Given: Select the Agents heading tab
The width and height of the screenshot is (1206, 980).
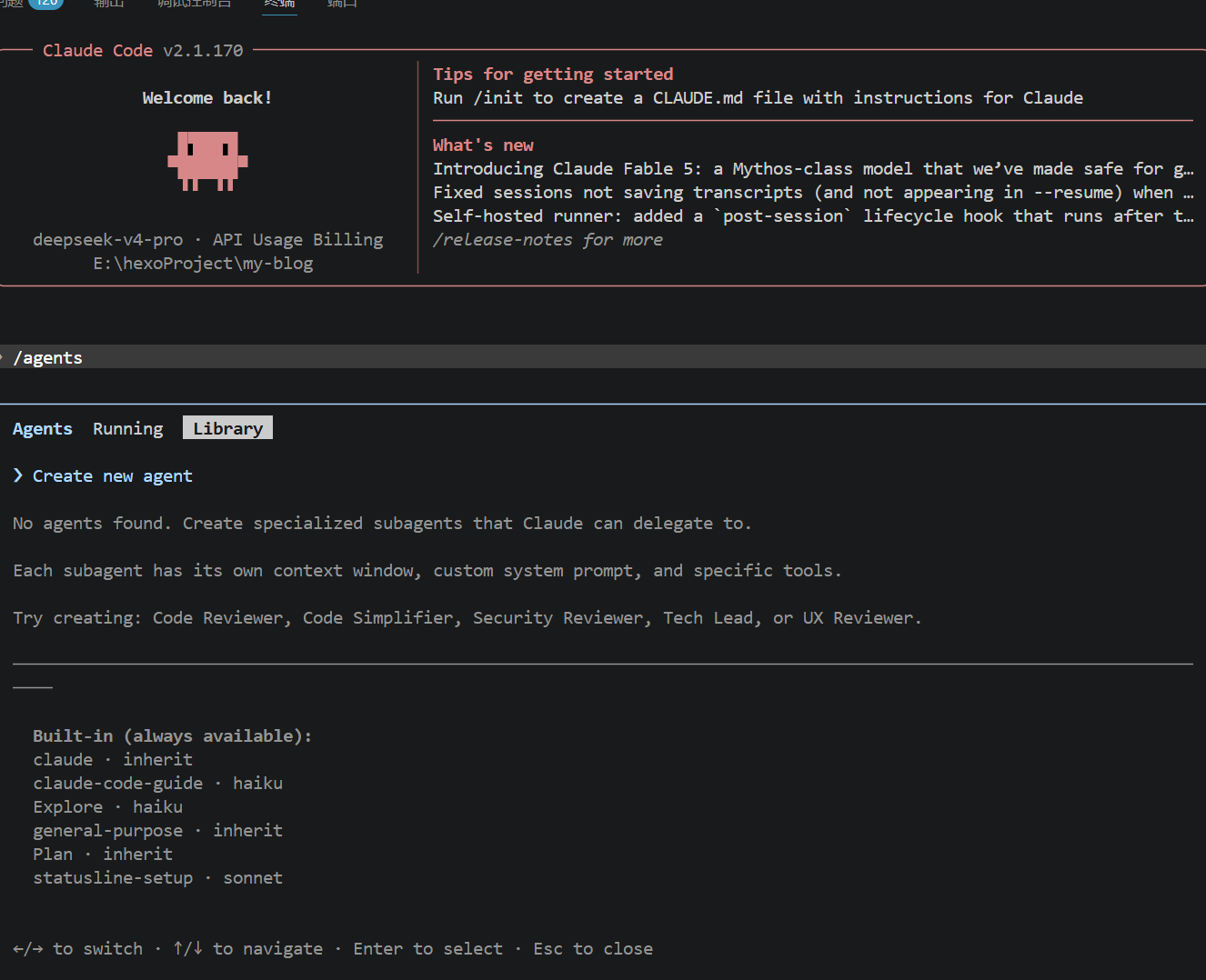Looking at the screenshot, I should pos(43,428).
